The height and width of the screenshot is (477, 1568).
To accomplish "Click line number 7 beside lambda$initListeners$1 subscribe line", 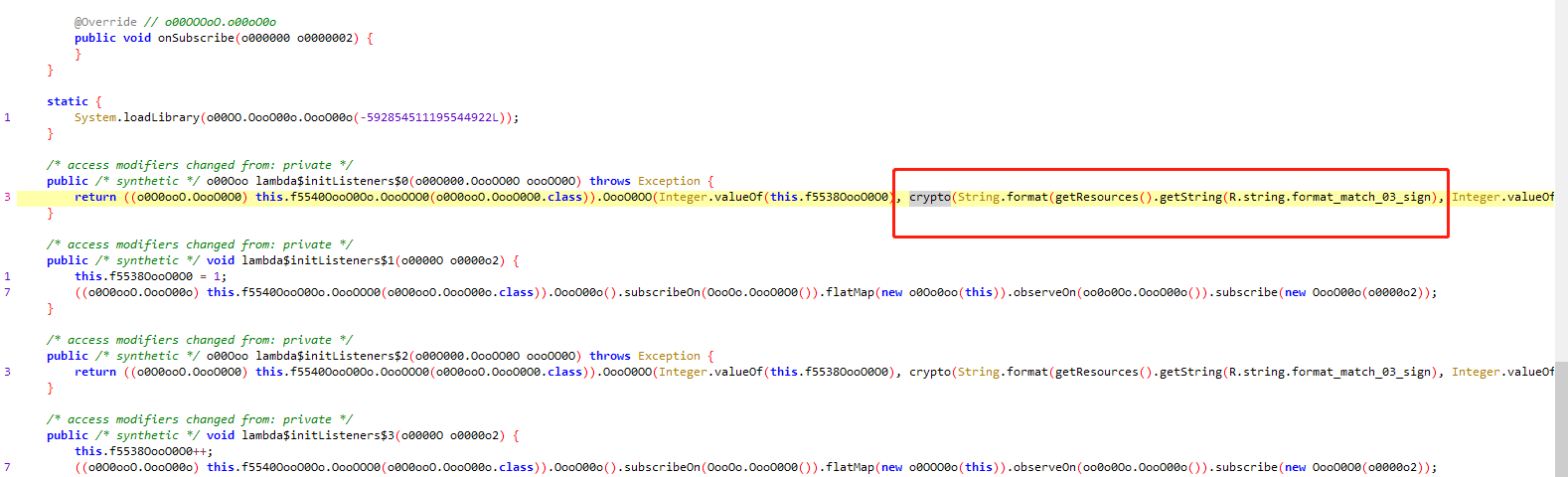I will 8,292.
